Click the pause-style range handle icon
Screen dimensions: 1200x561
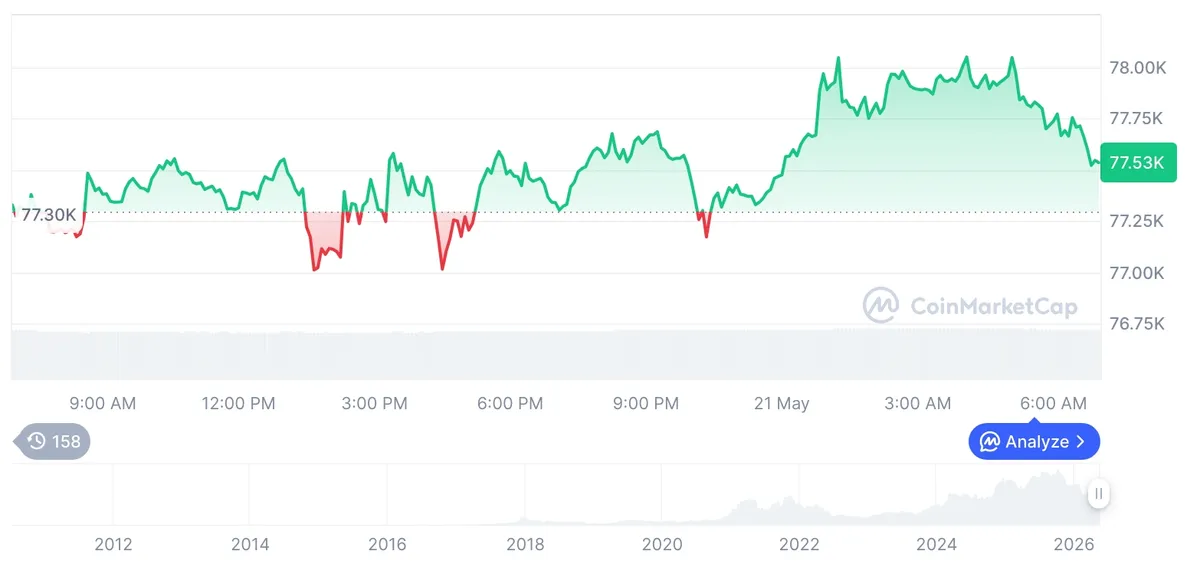point(1098,493)
